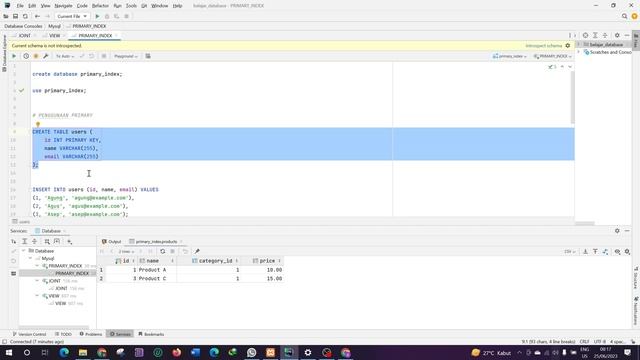Viewport: 640px width, 360px height.
Task: Execute the SQL statement with the green run arrow in the editor toolbar
Action: [14, 56]
